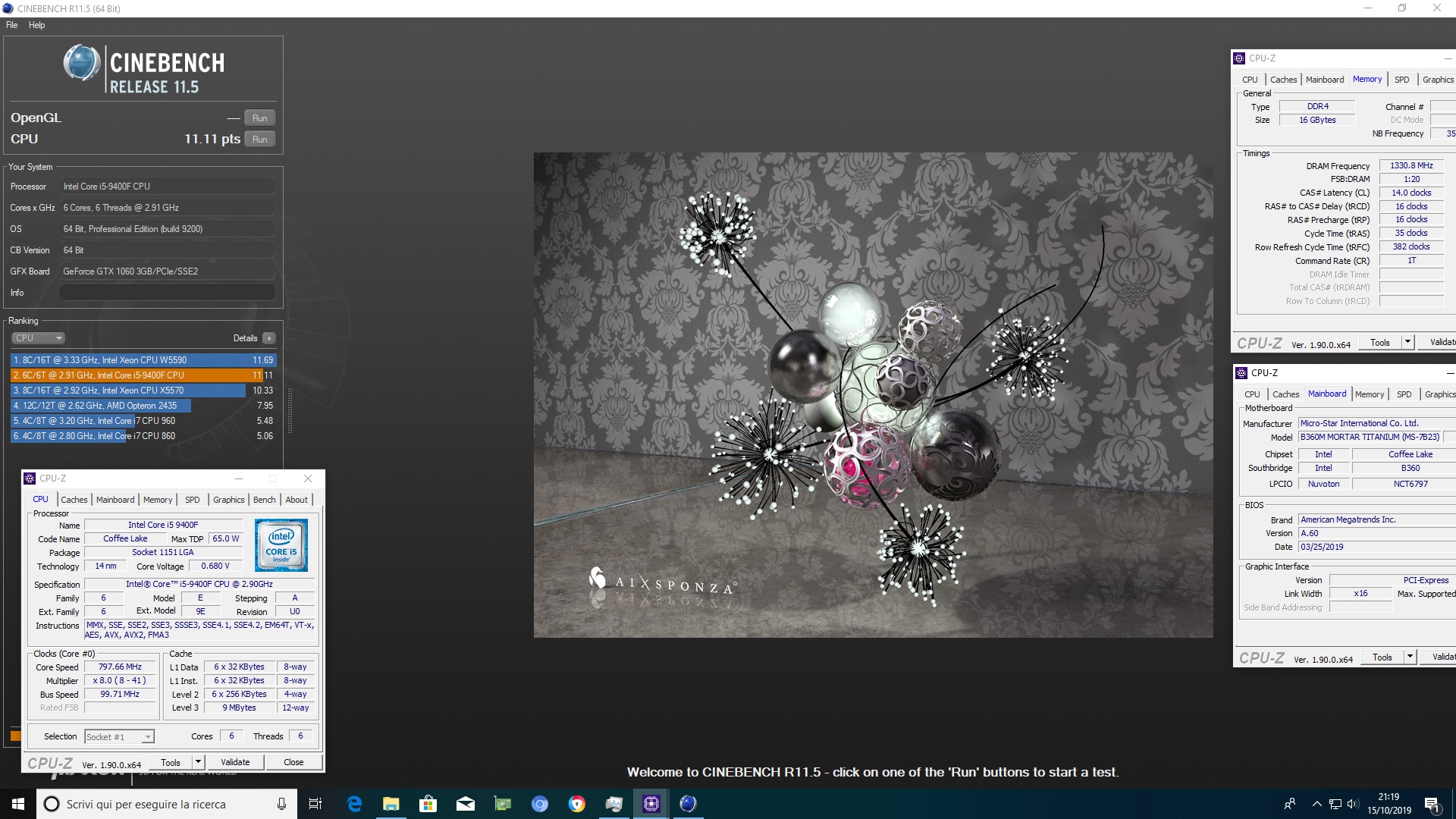Open the People icon in the system tray
The width and height of the screenshot is (1456, 819).
point(1290,804)
